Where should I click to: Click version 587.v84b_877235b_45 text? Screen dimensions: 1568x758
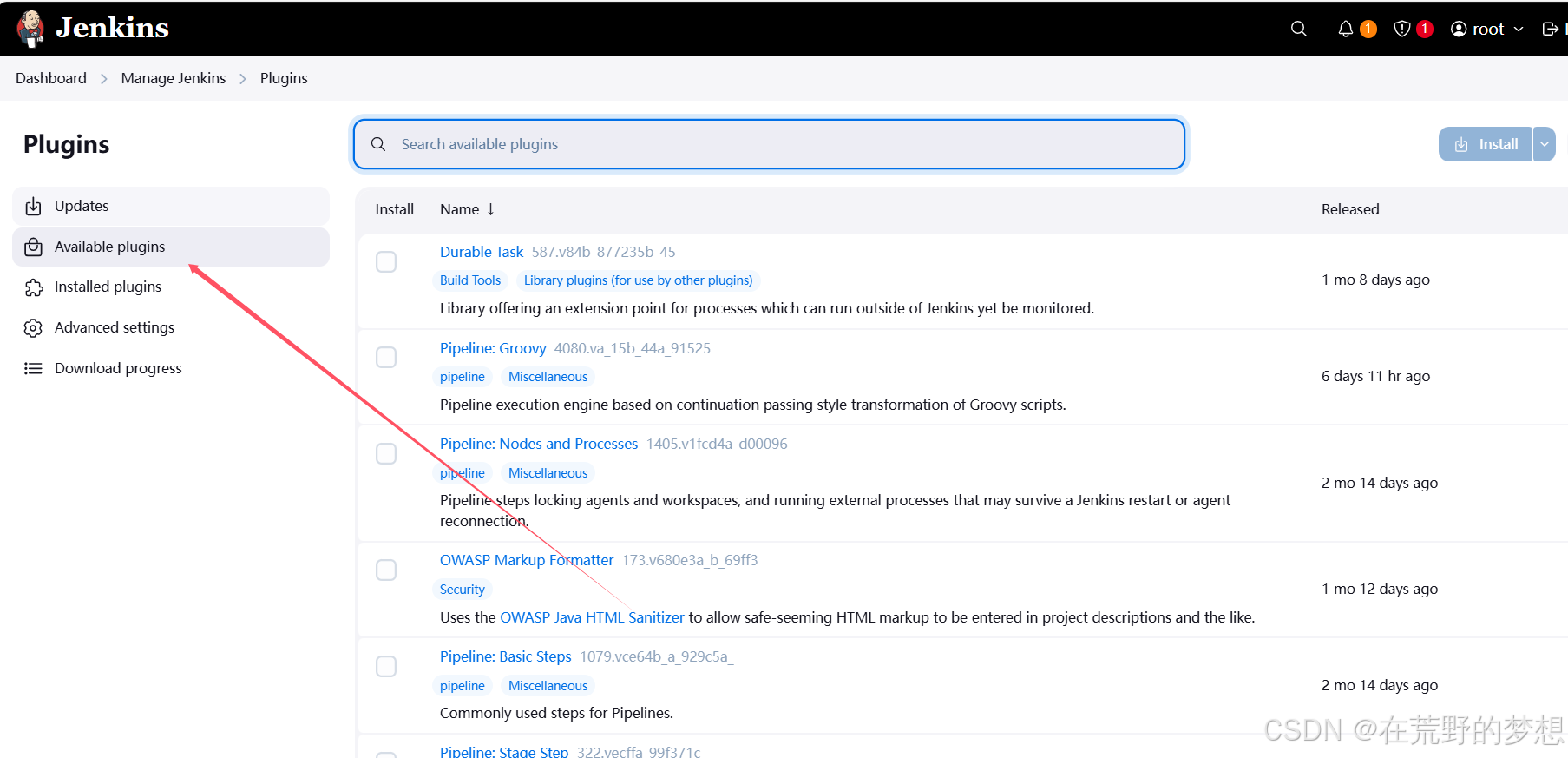(604, 252)
